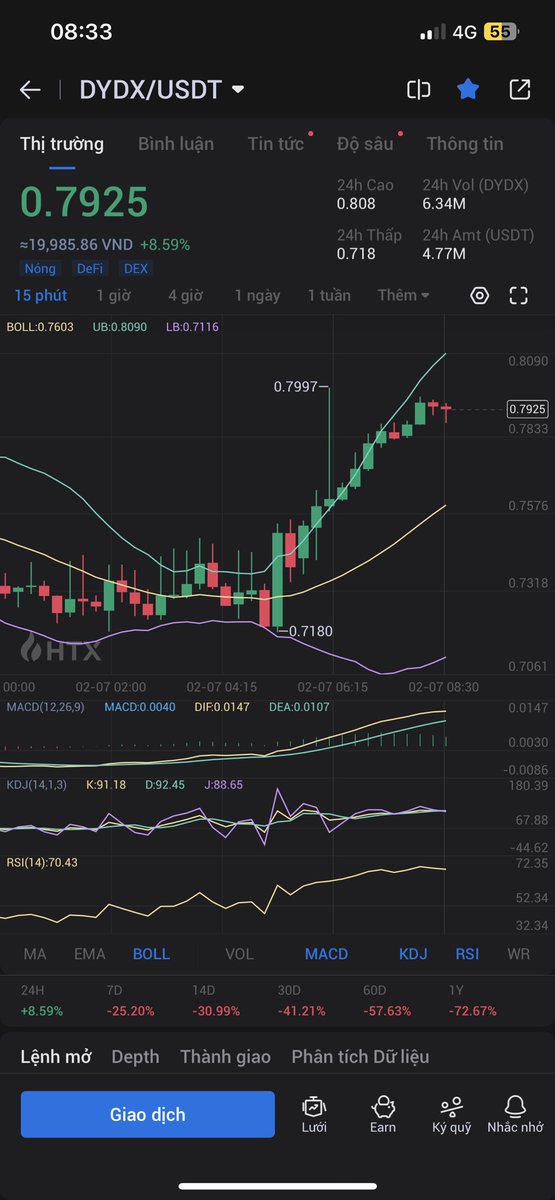This screenshot has width=555, height=1200.
Task: Toggle the EMA indicator
Action: coord(90,954)
